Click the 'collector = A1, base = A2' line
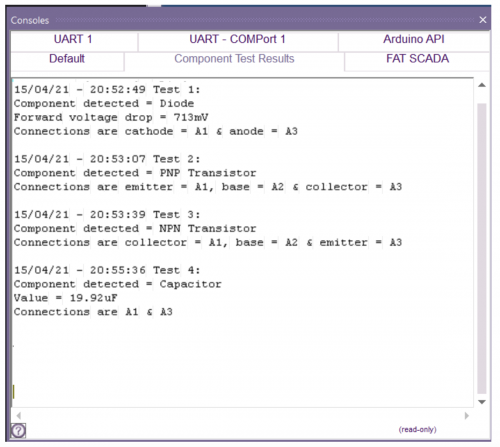The height and width of the screenshot is (447, 500). [x=208, y=243]
